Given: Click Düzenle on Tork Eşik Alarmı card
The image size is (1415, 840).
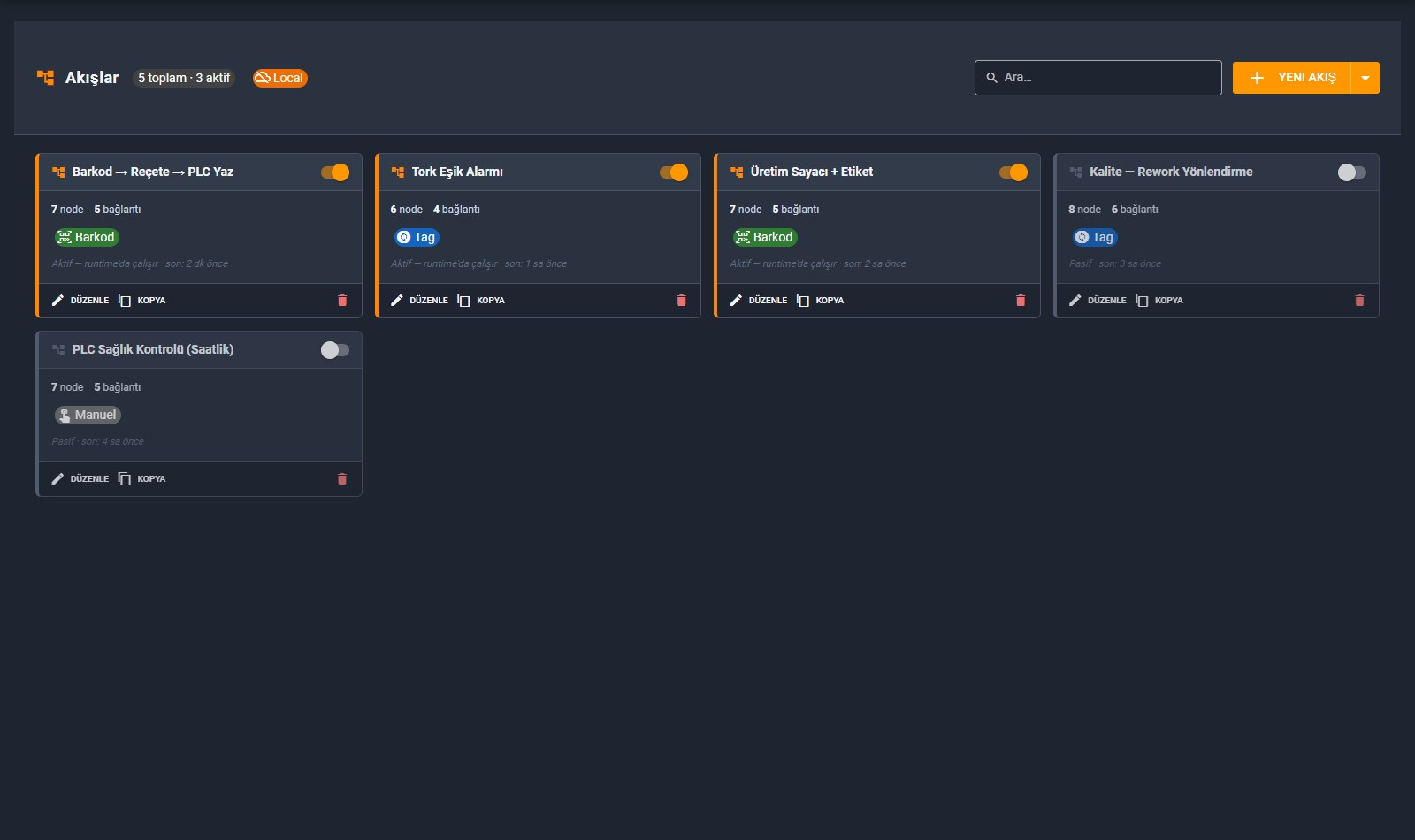Looking at the screenshot, I should [419, 301].
